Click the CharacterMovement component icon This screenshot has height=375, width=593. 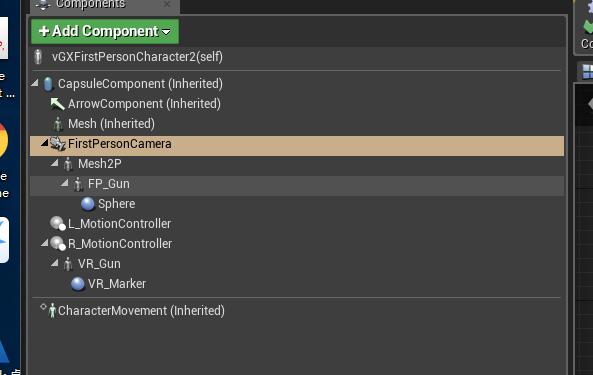click(x=52, y=311)
